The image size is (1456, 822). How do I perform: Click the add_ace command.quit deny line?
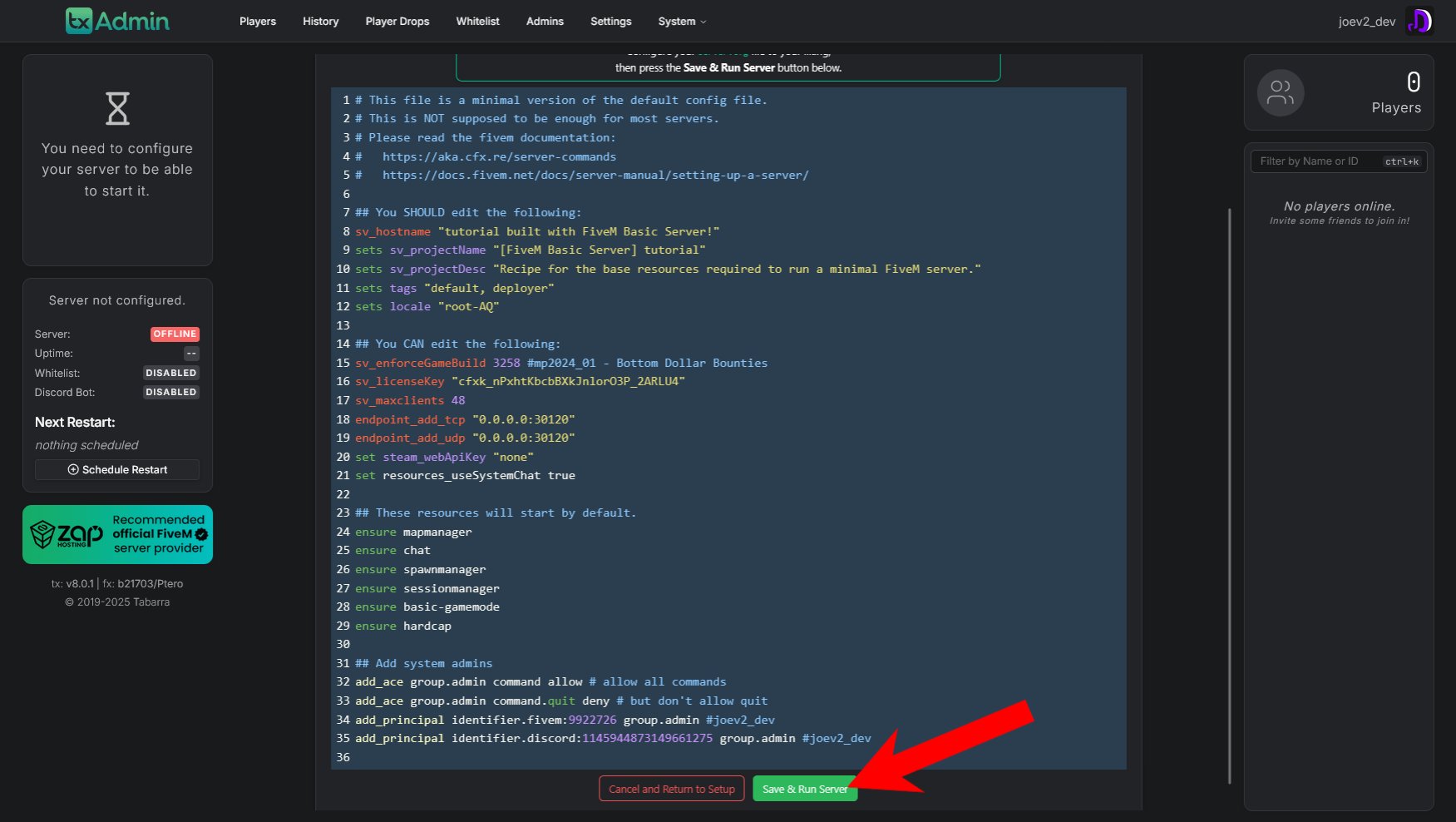click(x=561, y=701)
